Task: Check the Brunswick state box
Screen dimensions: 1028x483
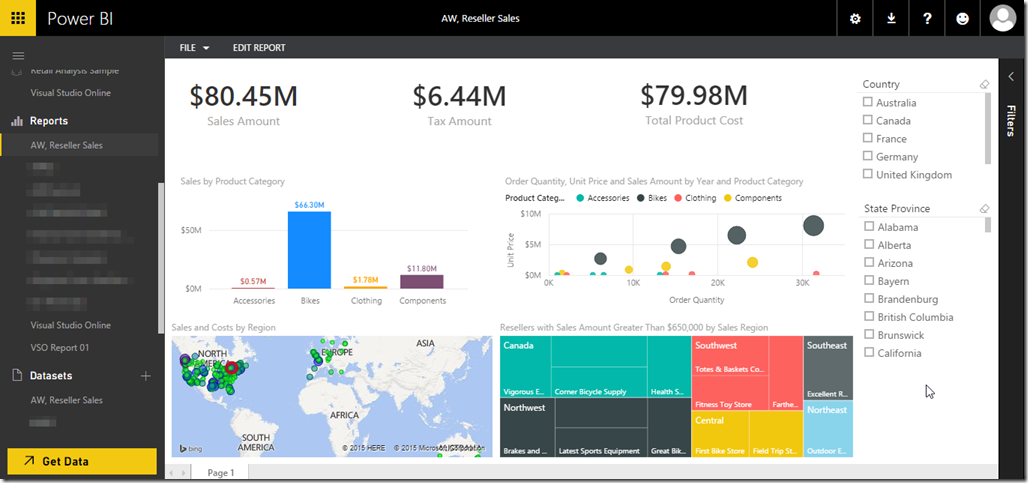Action: [x=869, y=335]
